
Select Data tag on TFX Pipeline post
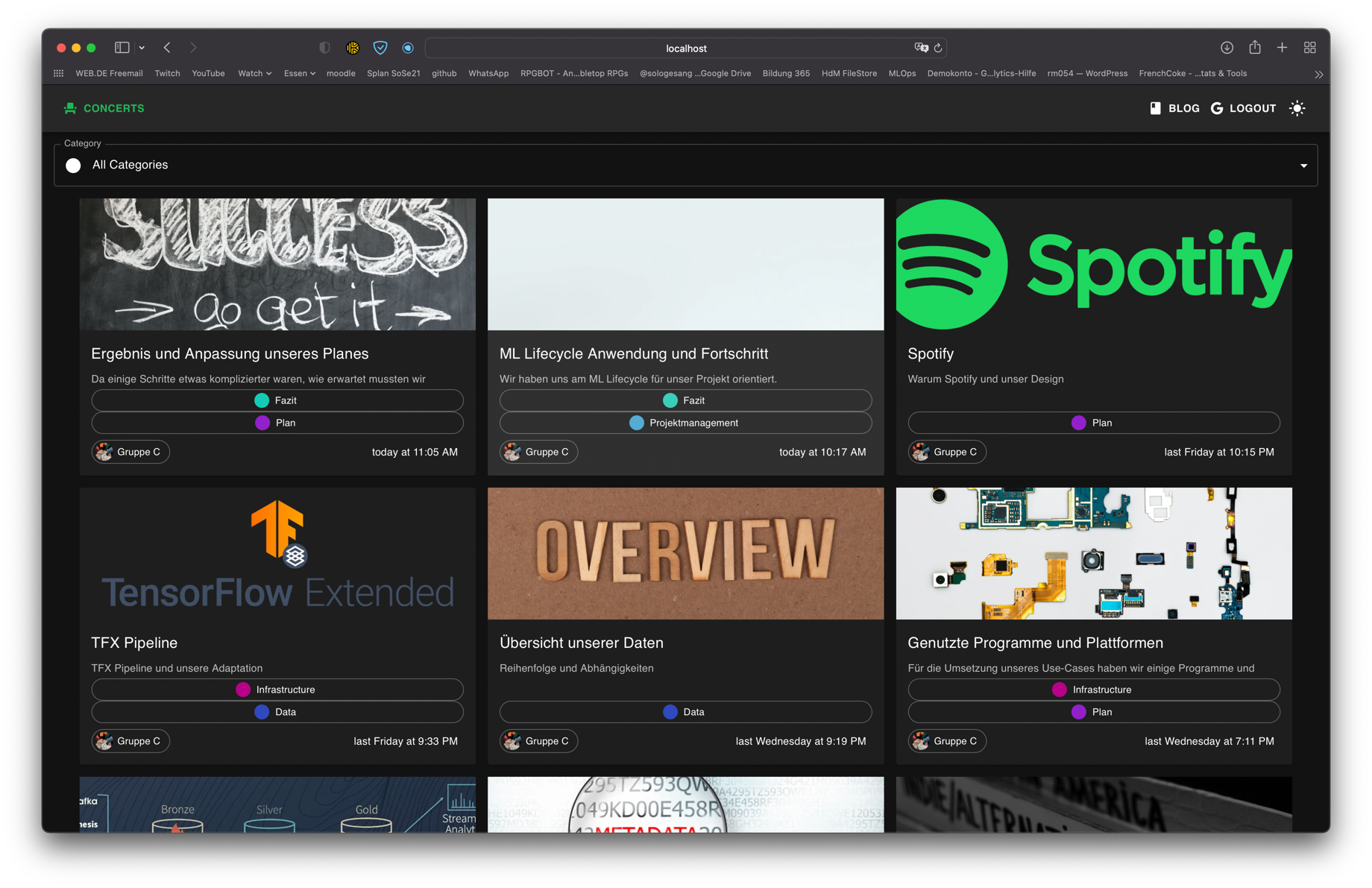pos(277,712)
